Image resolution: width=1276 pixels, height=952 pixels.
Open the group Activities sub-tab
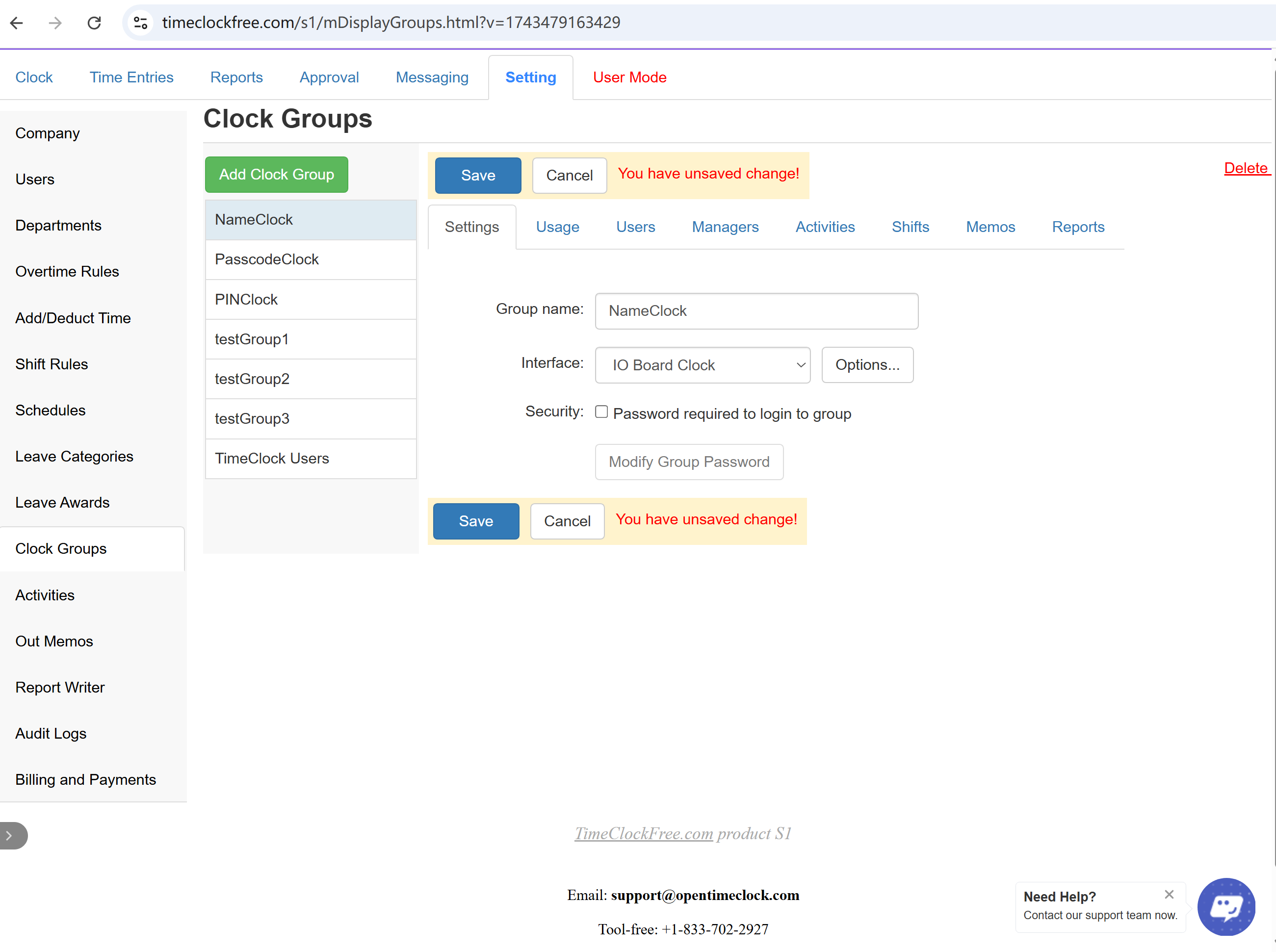[825, 227]
